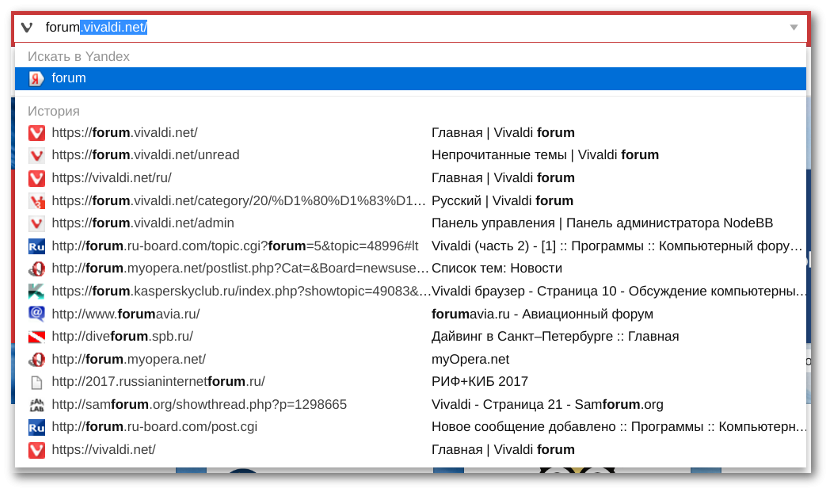The width and height of the screenshot is (830, 492).
Task: Click SamLab favicon of samforum.org entry
Action: (x=36, y=405)
